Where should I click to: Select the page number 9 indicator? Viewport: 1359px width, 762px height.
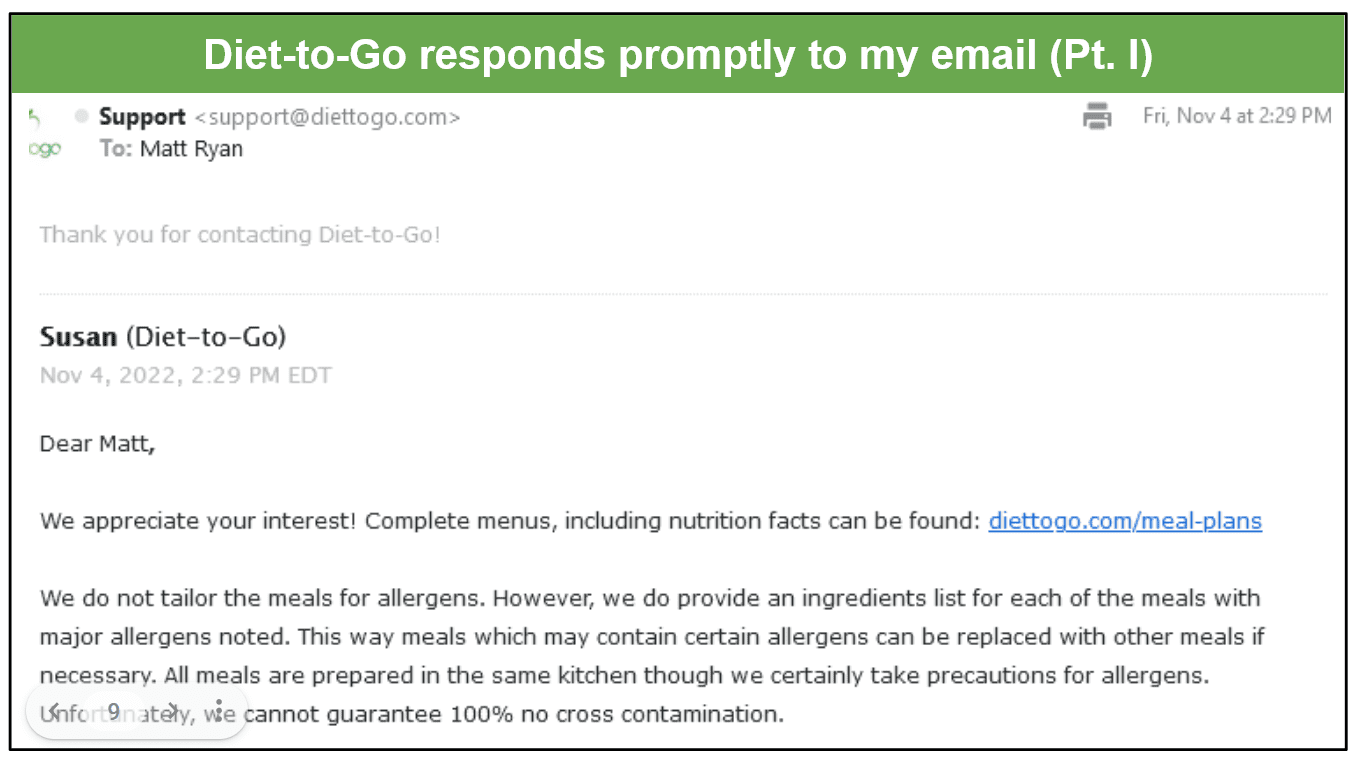(114, 712)
